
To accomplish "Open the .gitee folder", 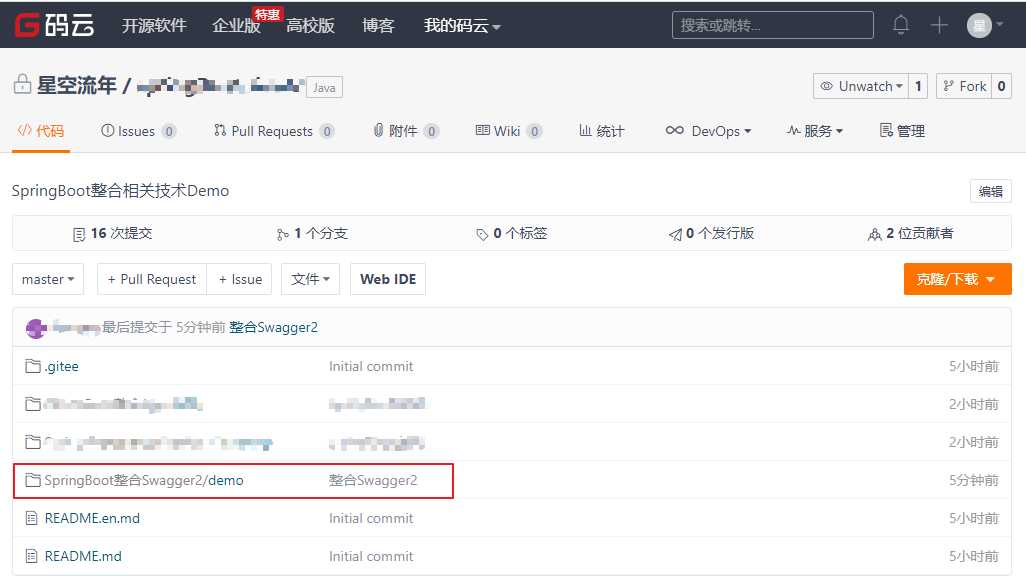I will pos(62,366).
